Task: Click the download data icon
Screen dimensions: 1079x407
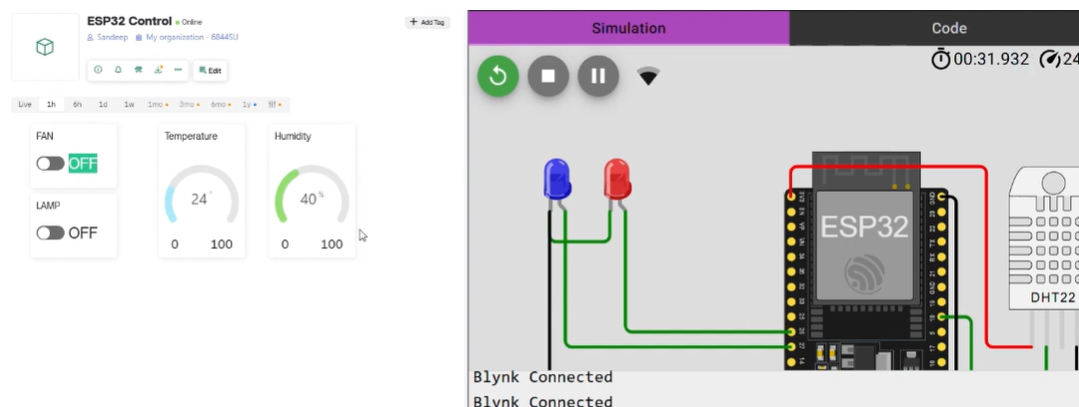Action: point(158,70)
